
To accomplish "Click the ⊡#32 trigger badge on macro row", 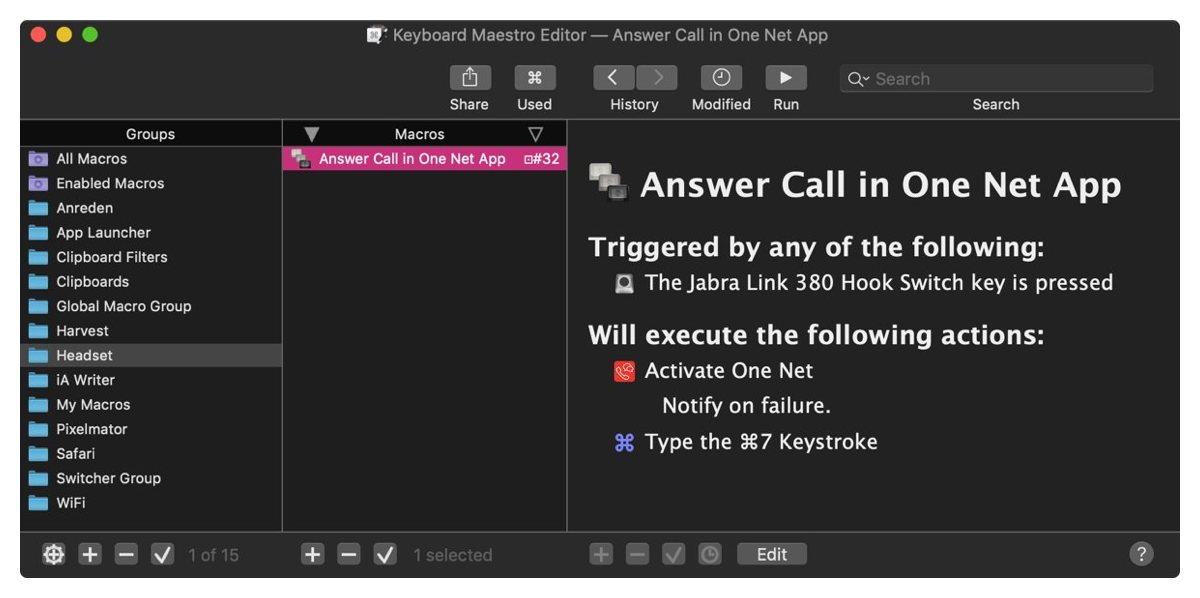I will (x=542, y=159).
